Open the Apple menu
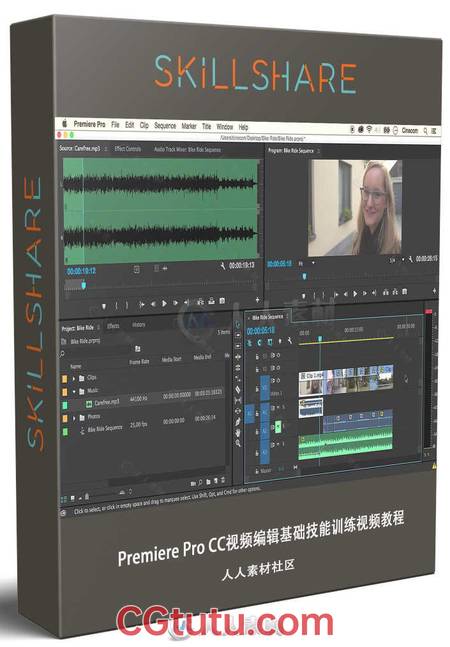This screenshot has width=450, height=647. [65, 123]
